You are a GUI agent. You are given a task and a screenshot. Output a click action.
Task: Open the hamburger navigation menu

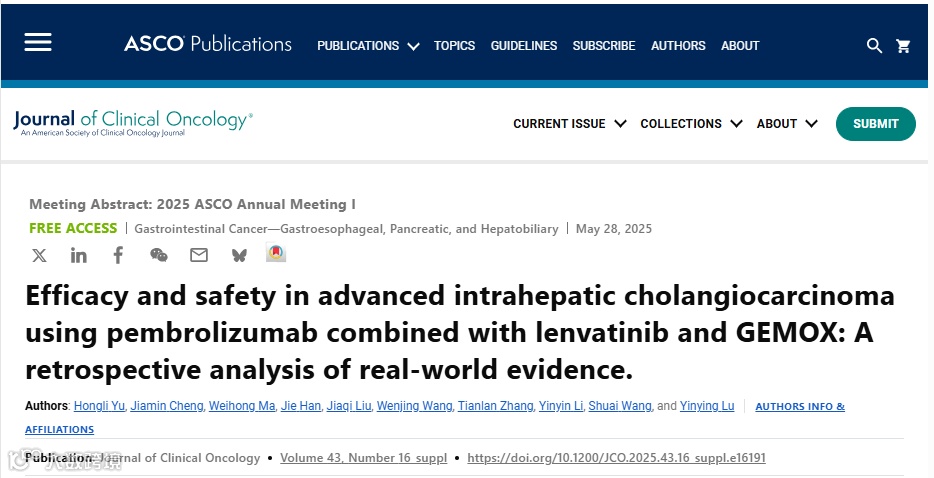click(x=38, y=42)
